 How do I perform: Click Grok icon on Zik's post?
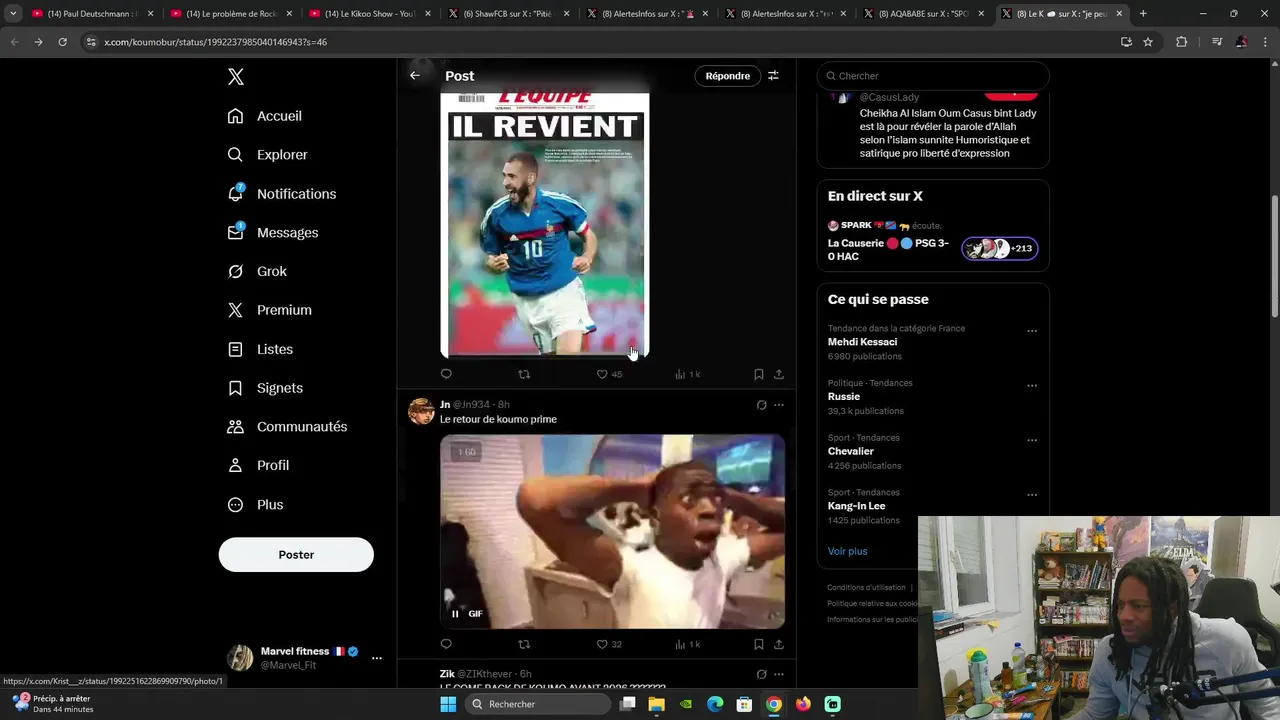pyautogui.click(x=761, y=674)
